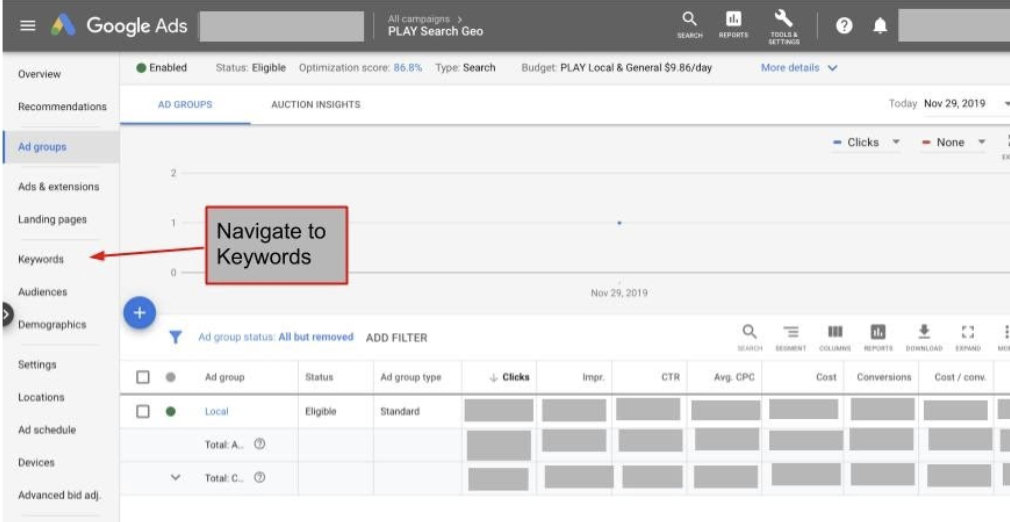The image size is (1010, 522).
Task: Show help for Total: C.. row
Action: point(260,478)
